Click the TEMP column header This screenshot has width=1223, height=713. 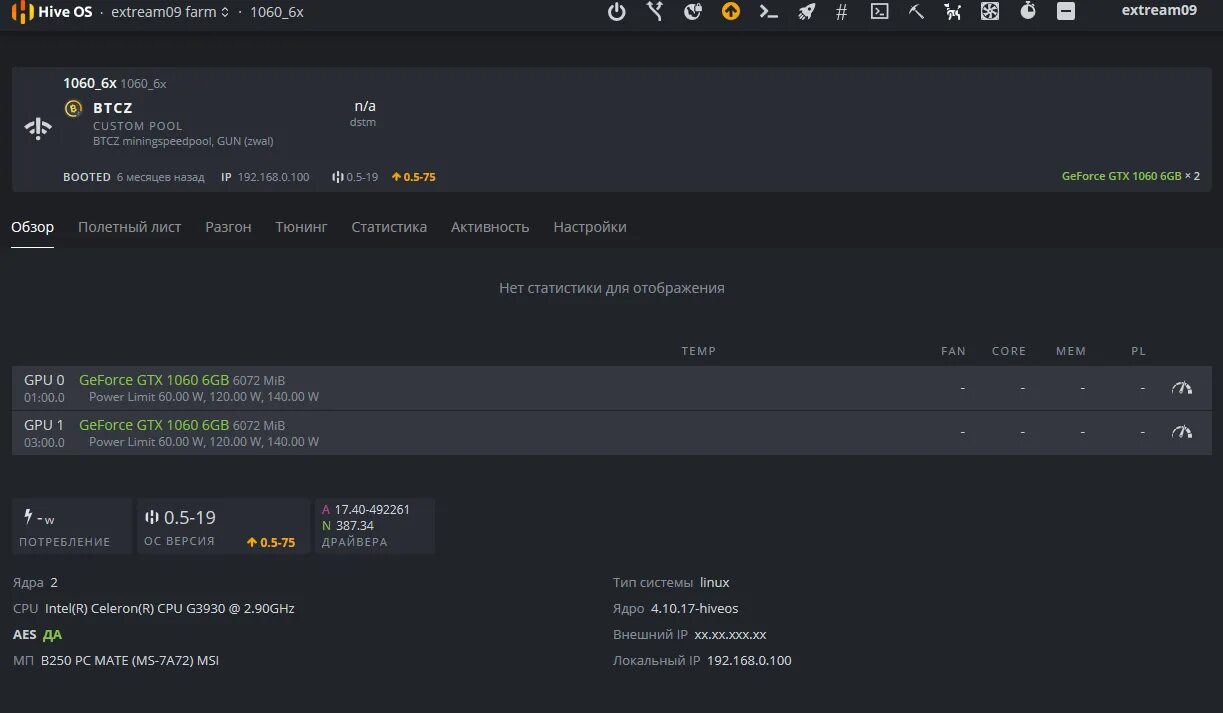click(x=699, y=351)
